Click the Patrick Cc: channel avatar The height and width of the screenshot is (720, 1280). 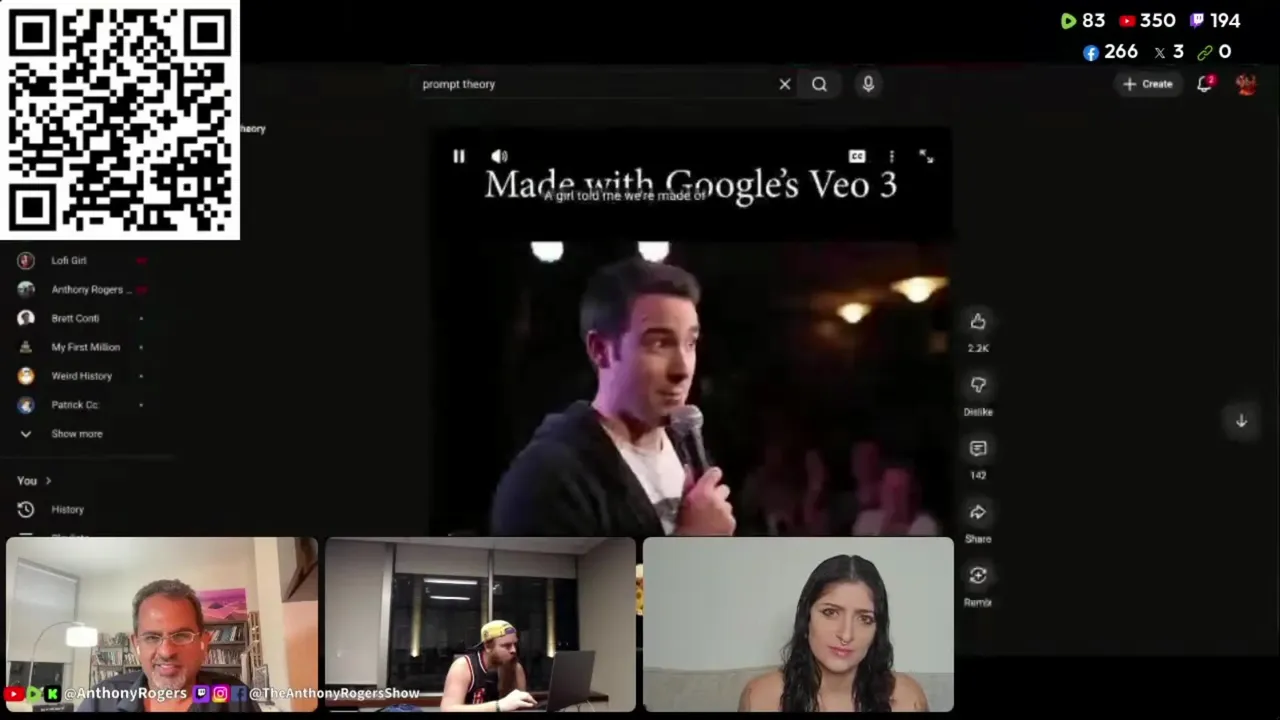(x=26, y=405)
